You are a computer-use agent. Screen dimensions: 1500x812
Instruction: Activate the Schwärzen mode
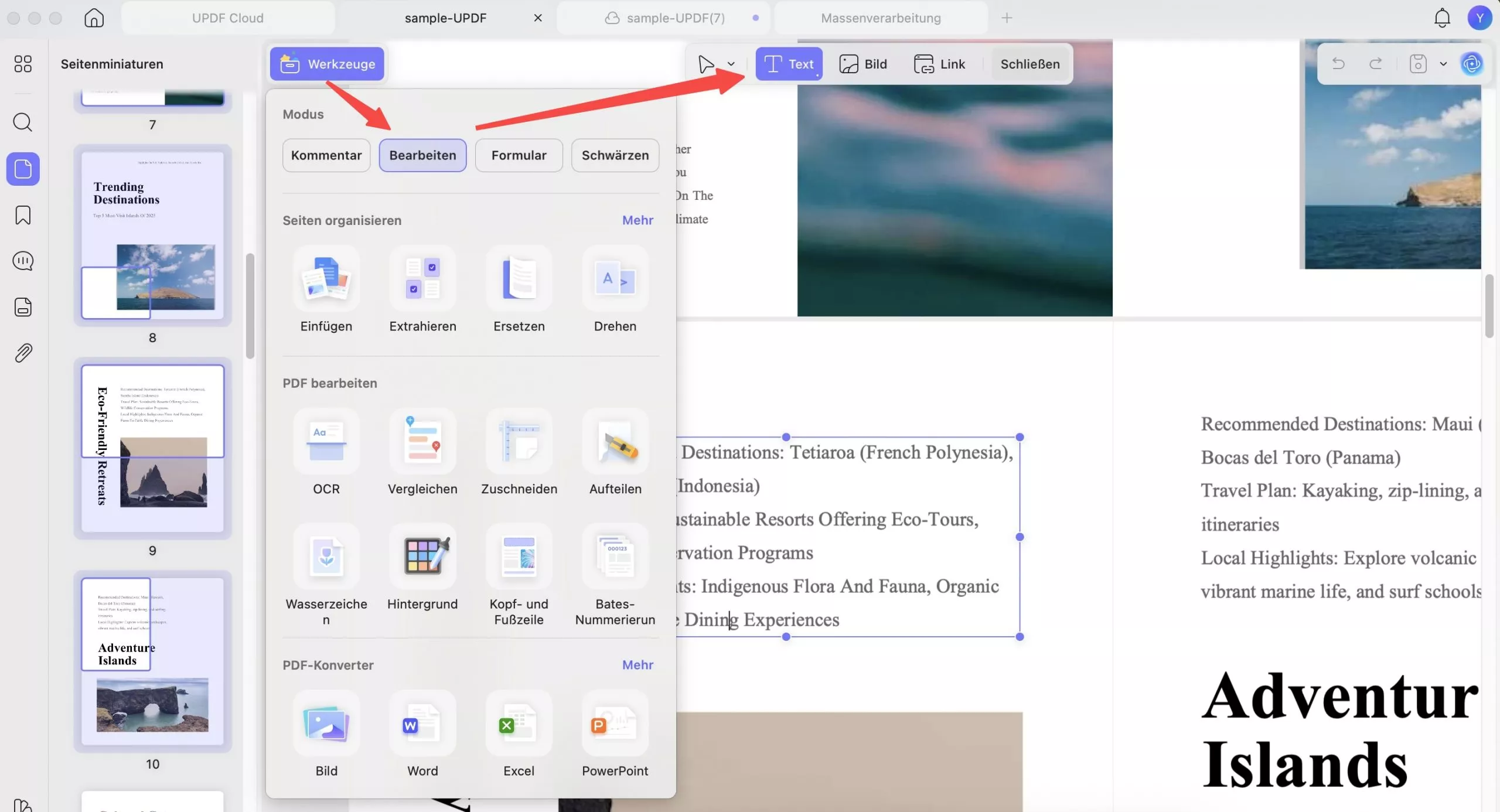tap(615, 155)
